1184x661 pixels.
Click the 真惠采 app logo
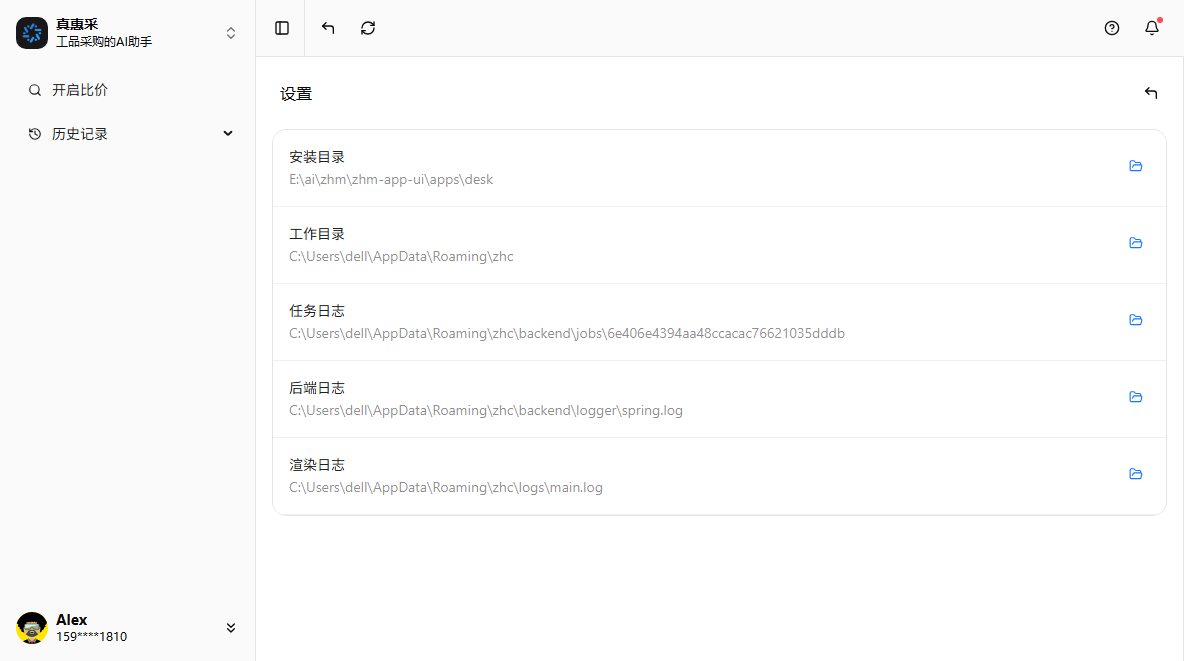coord(32,33)
